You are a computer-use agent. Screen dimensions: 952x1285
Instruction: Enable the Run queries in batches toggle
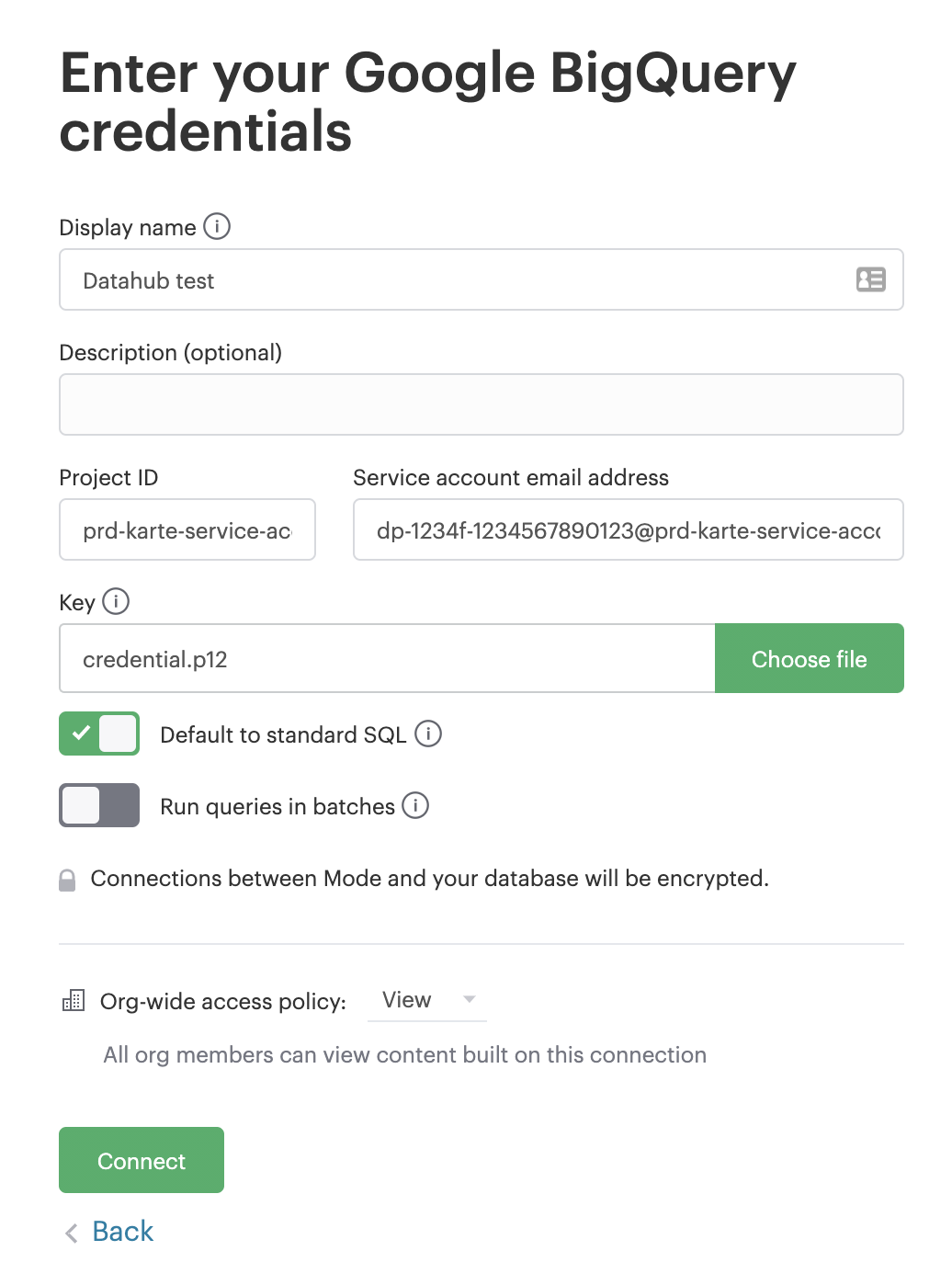click(99, 805)
